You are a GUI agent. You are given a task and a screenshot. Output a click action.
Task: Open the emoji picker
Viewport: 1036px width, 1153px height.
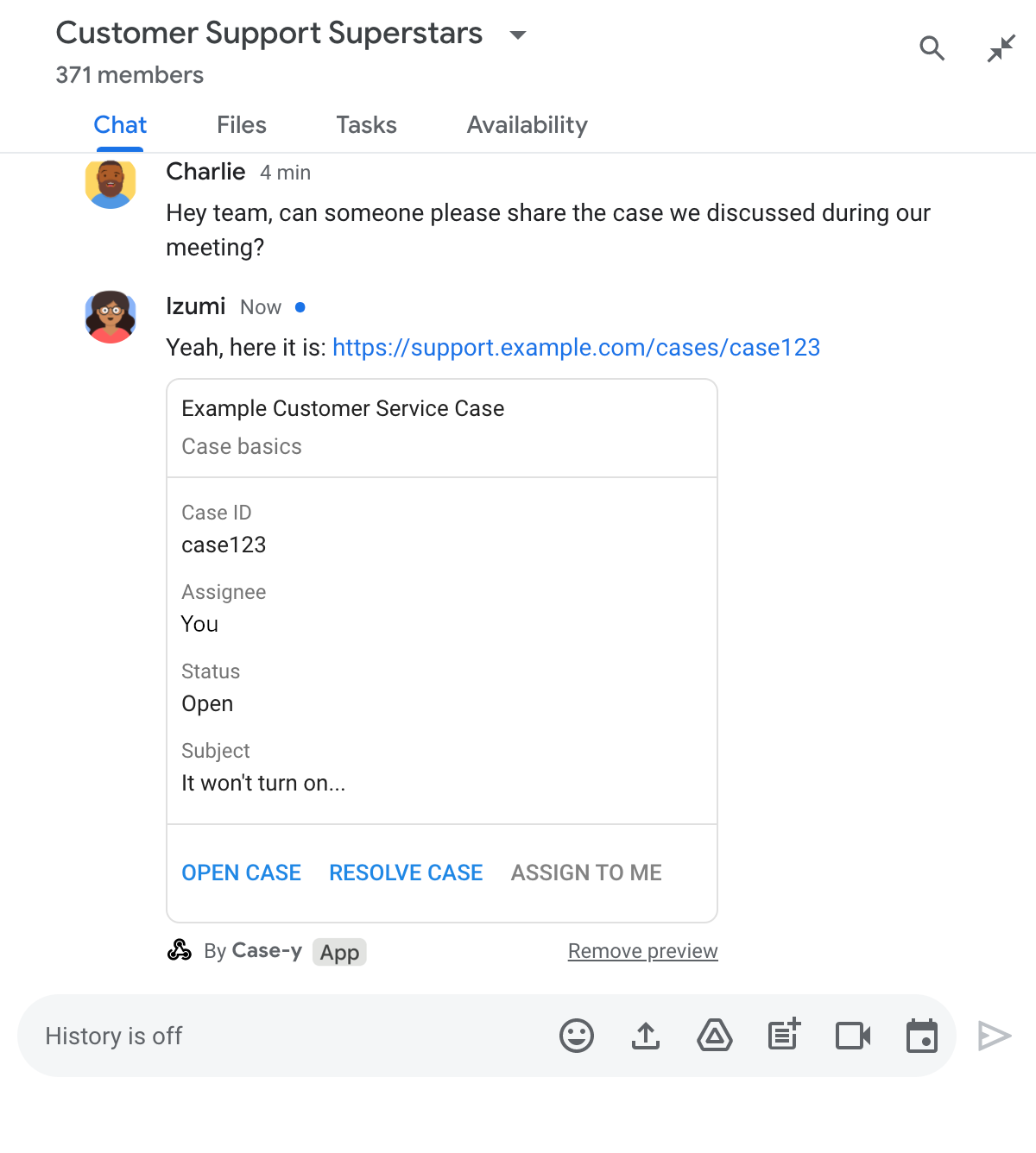[x=577, y=1036]
